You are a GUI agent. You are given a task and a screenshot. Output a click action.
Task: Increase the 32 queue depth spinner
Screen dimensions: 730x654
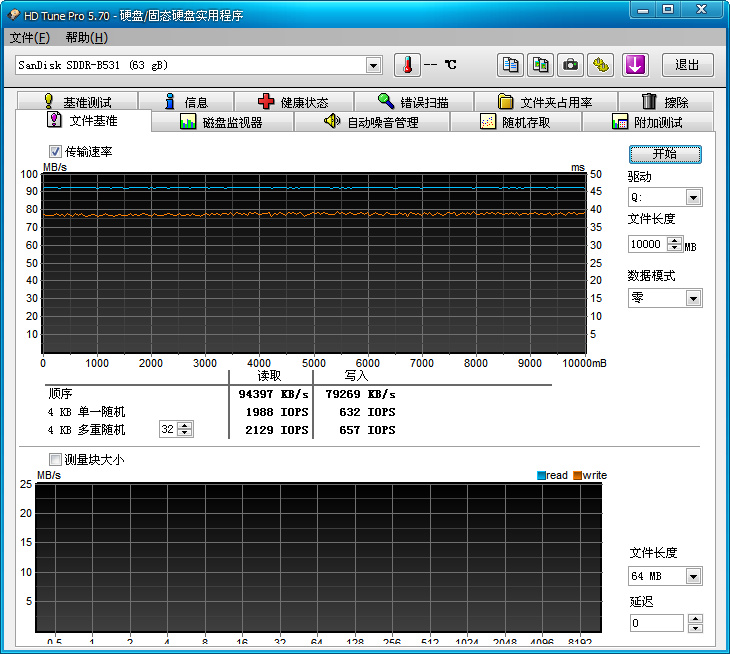(185, 425)
